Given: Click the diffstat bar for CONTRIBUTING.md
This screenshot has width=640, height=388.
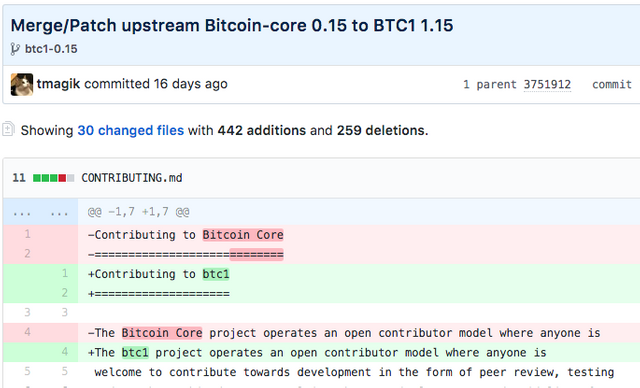Looking at the screenshot, I should (x=53, y=178).
